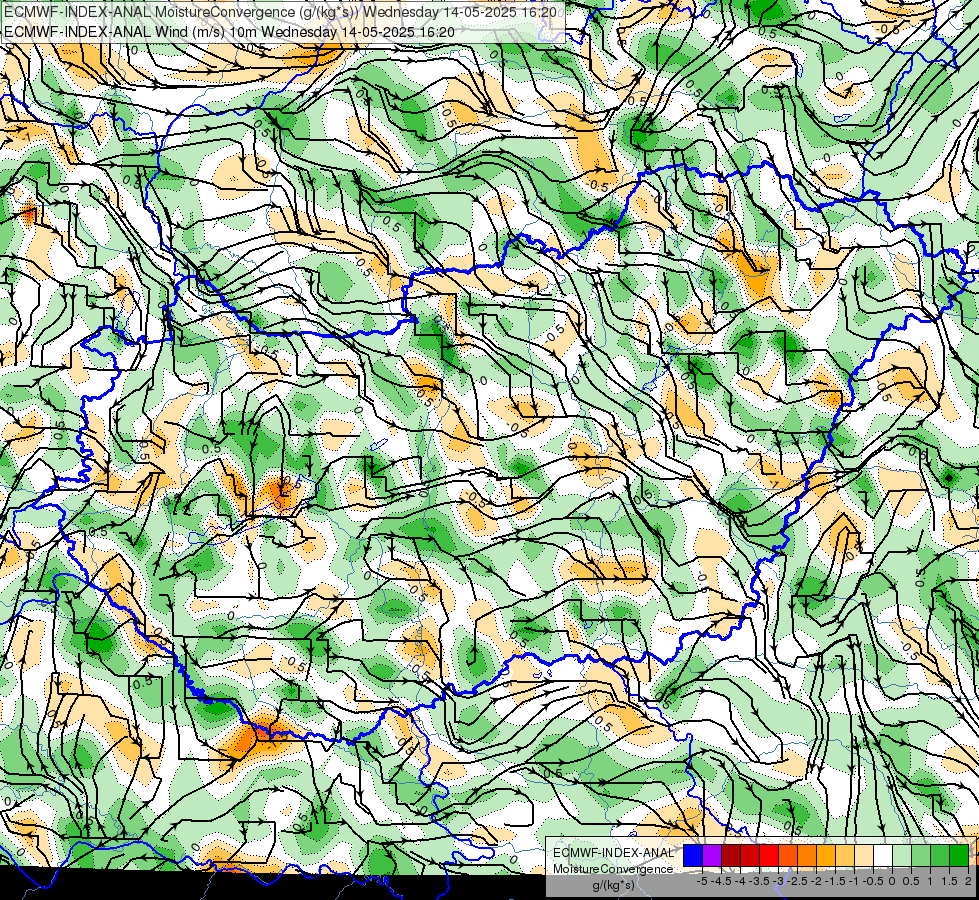This screenshot has width=979, height=900.
Task: Select legend swatch between -4 and -3.5
Action: click(x=750, y=856)
